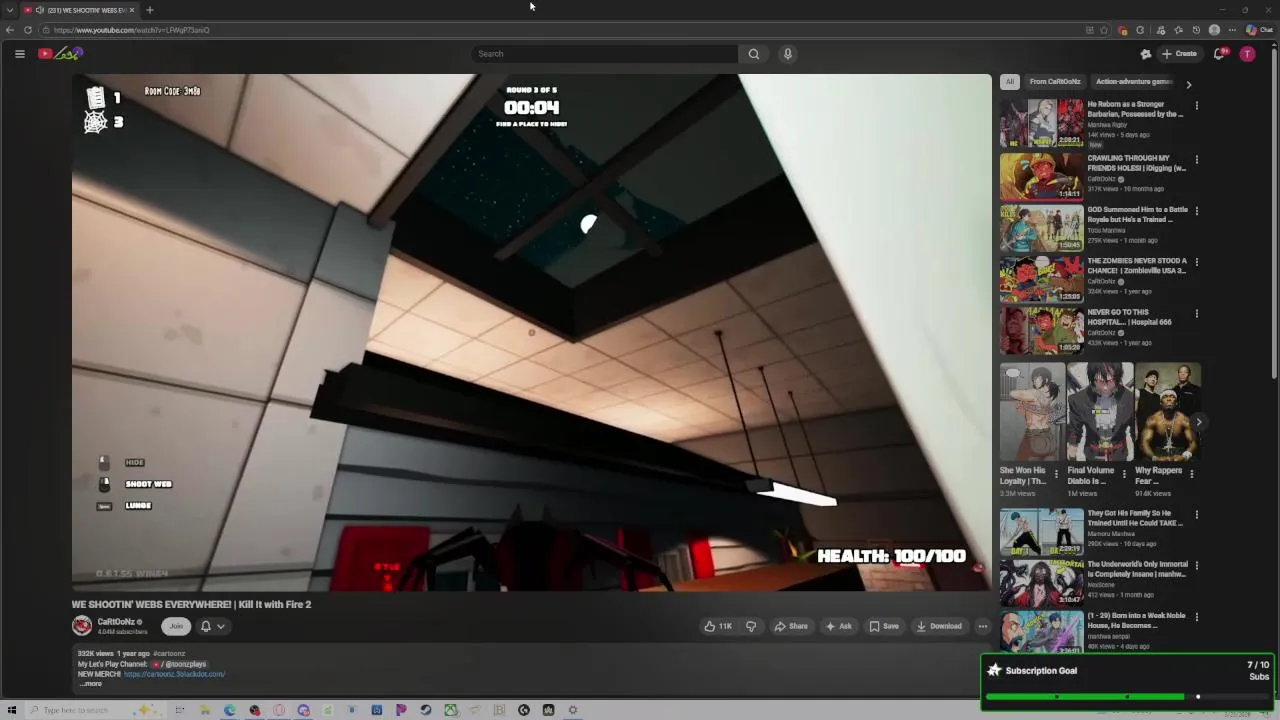1280x720 pixels.
Task: Open the Final Volume Diablo Is short
Action: point(1100,412)
